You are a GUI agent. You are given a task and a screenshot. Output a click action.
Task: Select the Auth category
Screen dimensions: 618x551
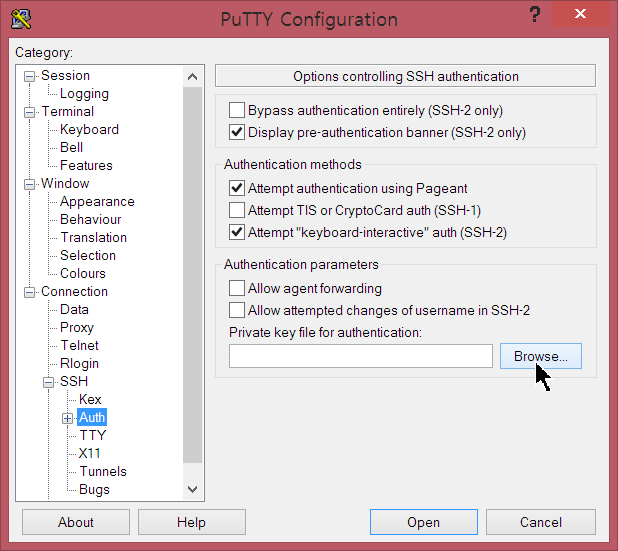(92, 418)
